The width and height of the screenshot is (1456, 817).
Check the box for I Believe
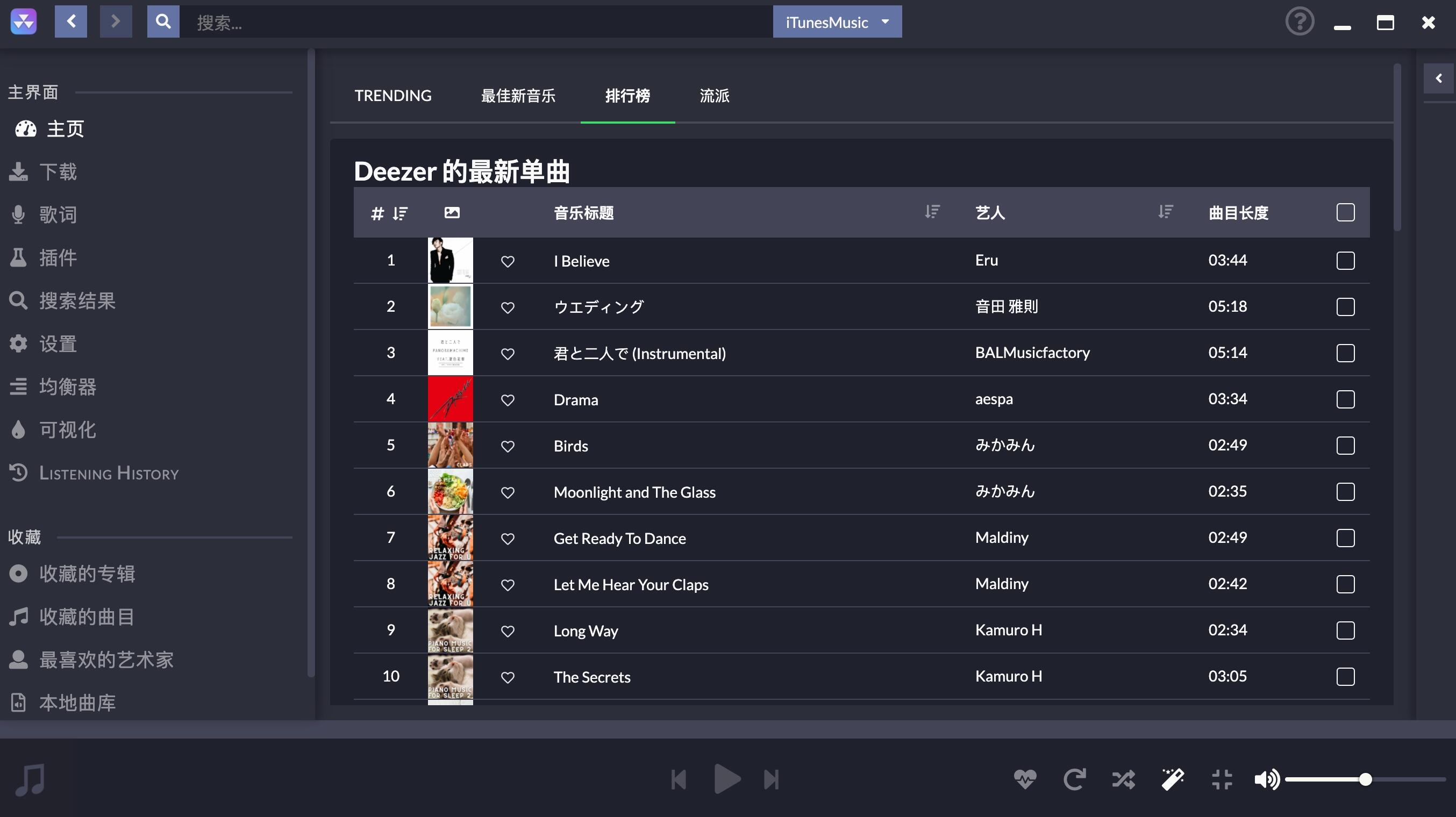(1345, 261)
